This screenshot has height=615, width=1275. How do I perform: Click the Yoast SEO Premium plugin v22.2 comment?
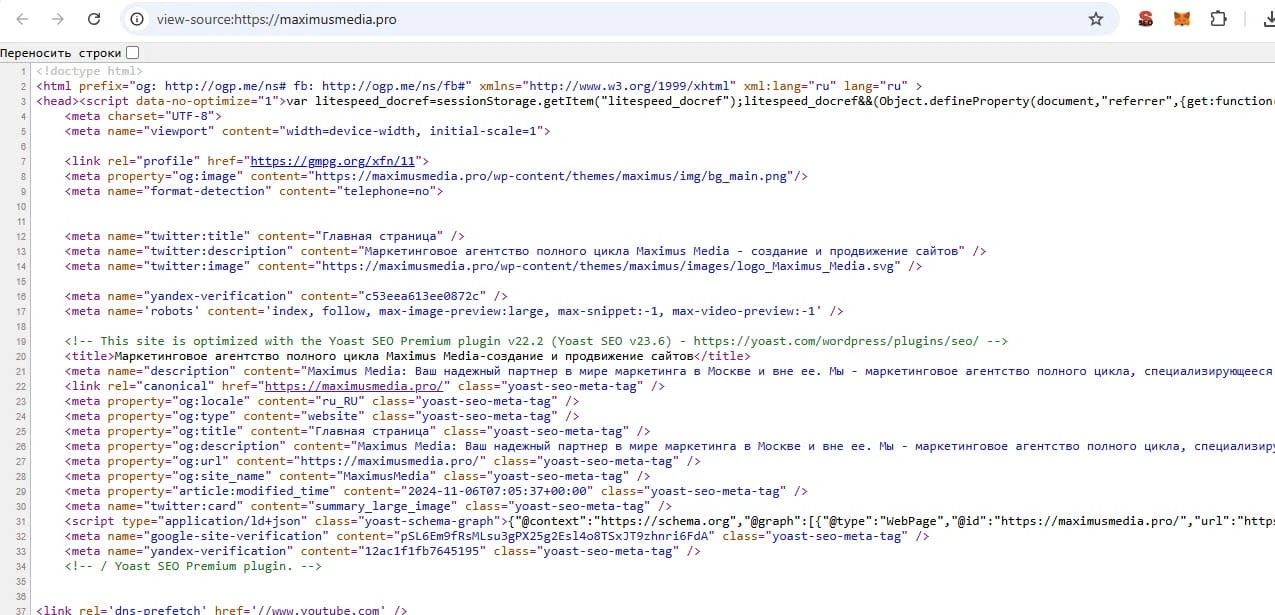[536, 341]
